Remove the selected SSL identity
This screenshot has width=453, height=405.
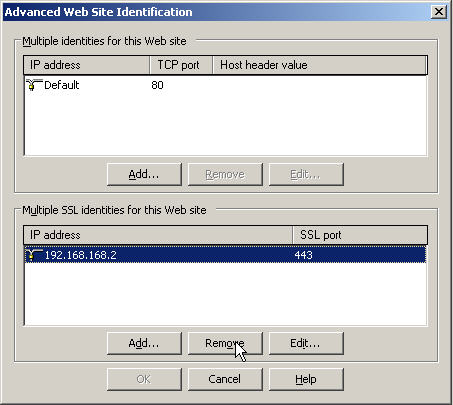pos(225,343)
